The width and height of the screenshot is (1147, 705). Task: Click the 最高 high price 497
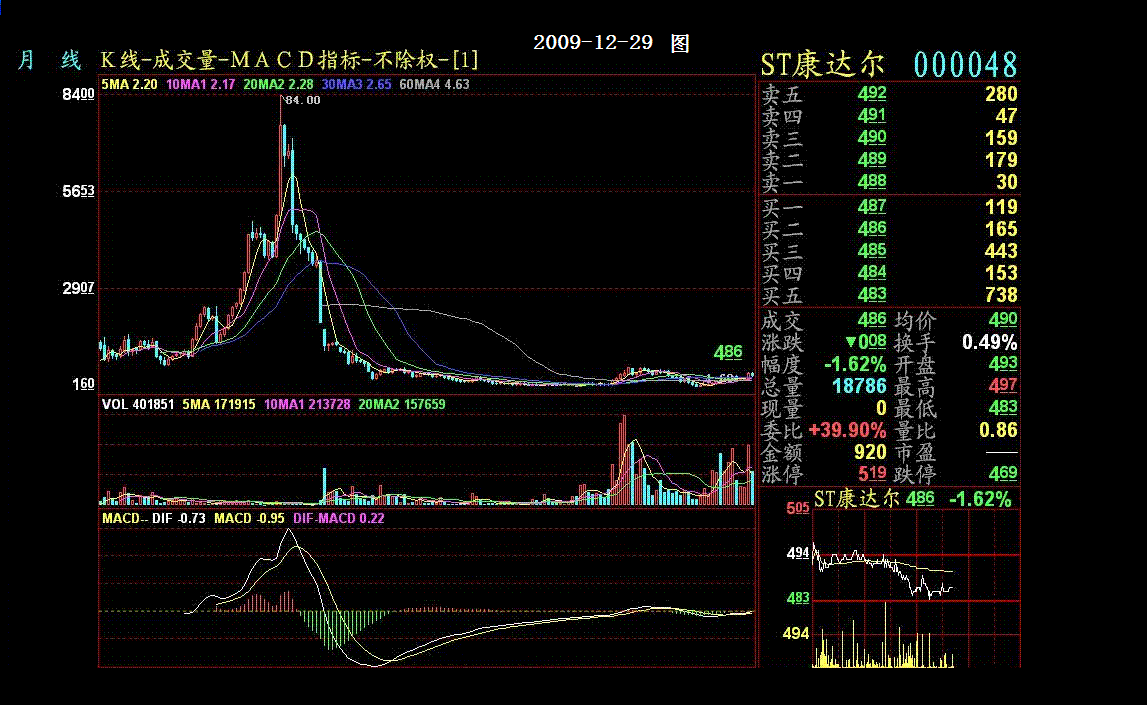pyautogui.click(x=1003, y=385)
